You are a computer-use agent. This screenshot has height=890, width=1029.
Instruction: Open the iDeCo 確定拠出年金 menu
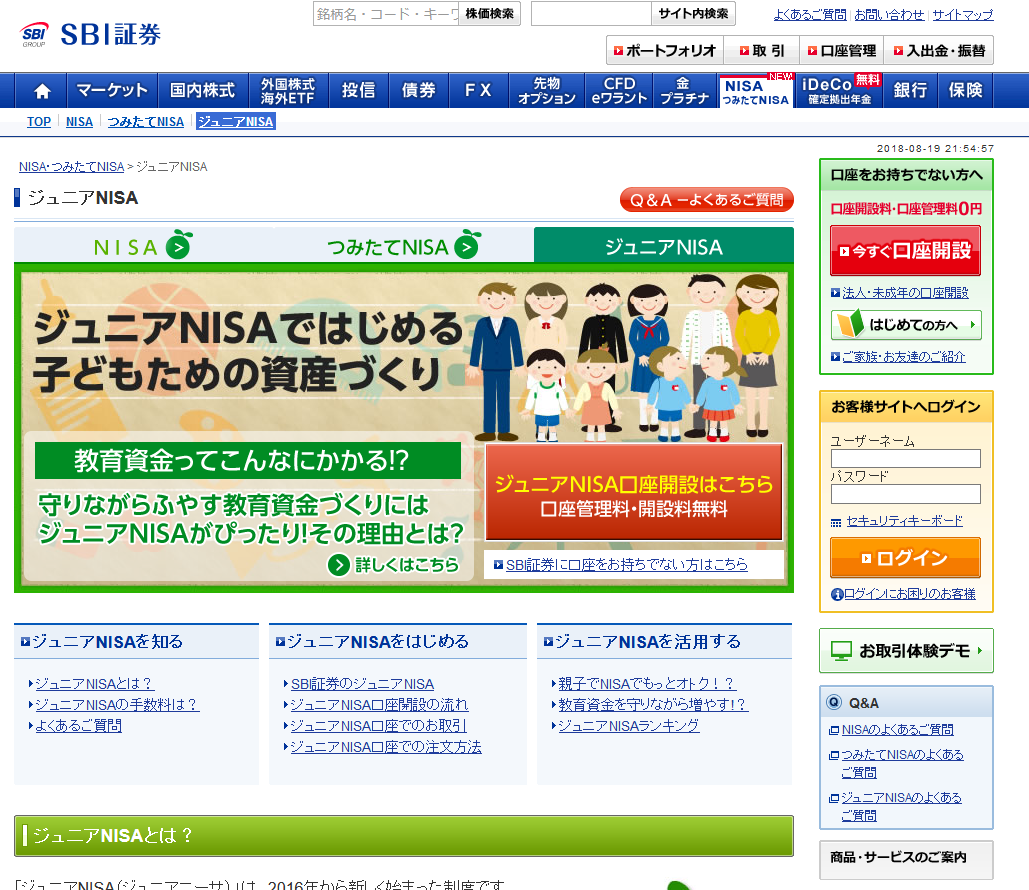(839, 91)
